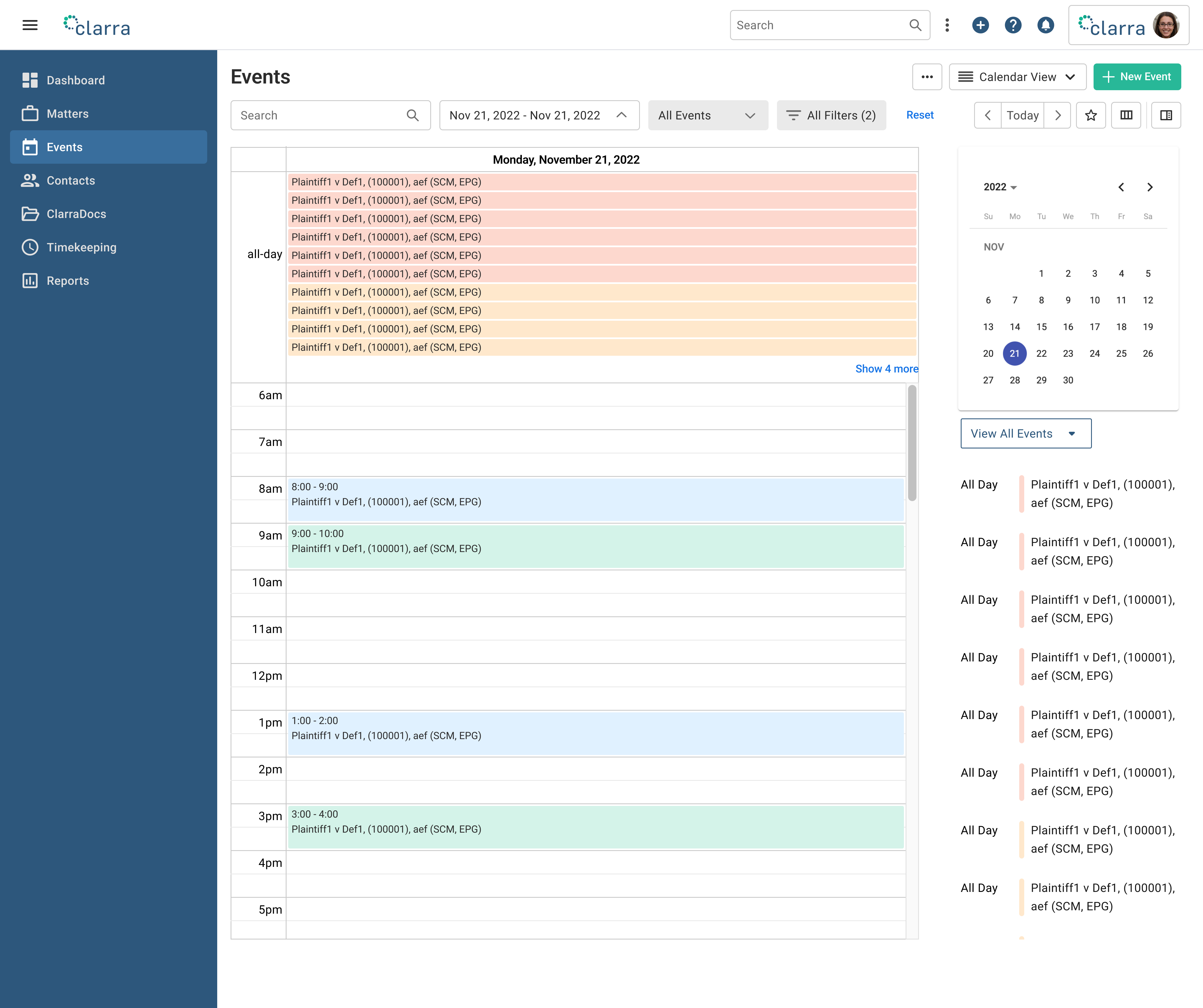Switch to the columns view icon
Viewport: 1203px width, 1008px height.
1126,115
